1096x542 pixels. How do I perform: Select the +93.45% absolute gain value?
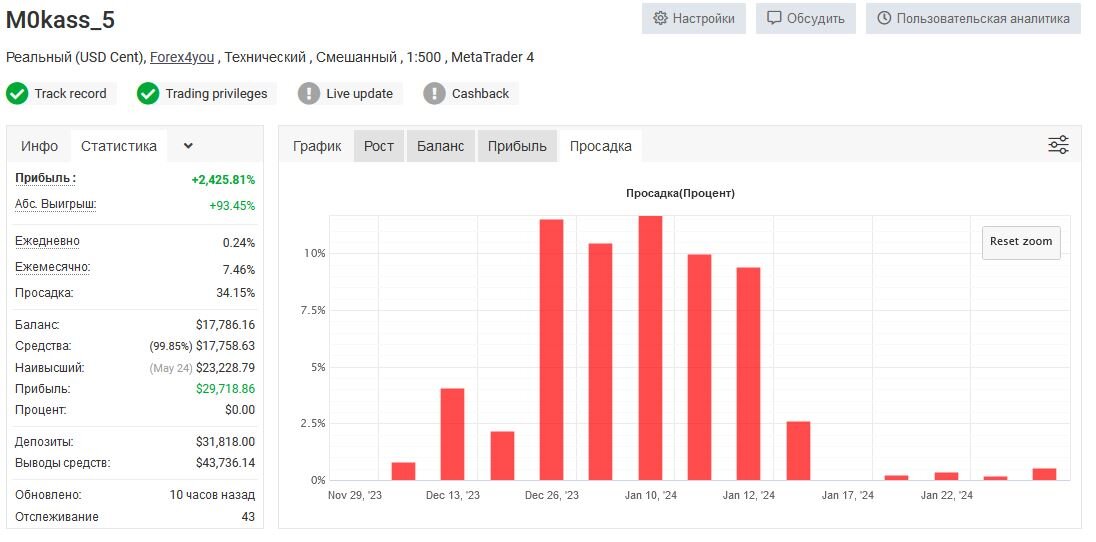(x=232, y=206)
